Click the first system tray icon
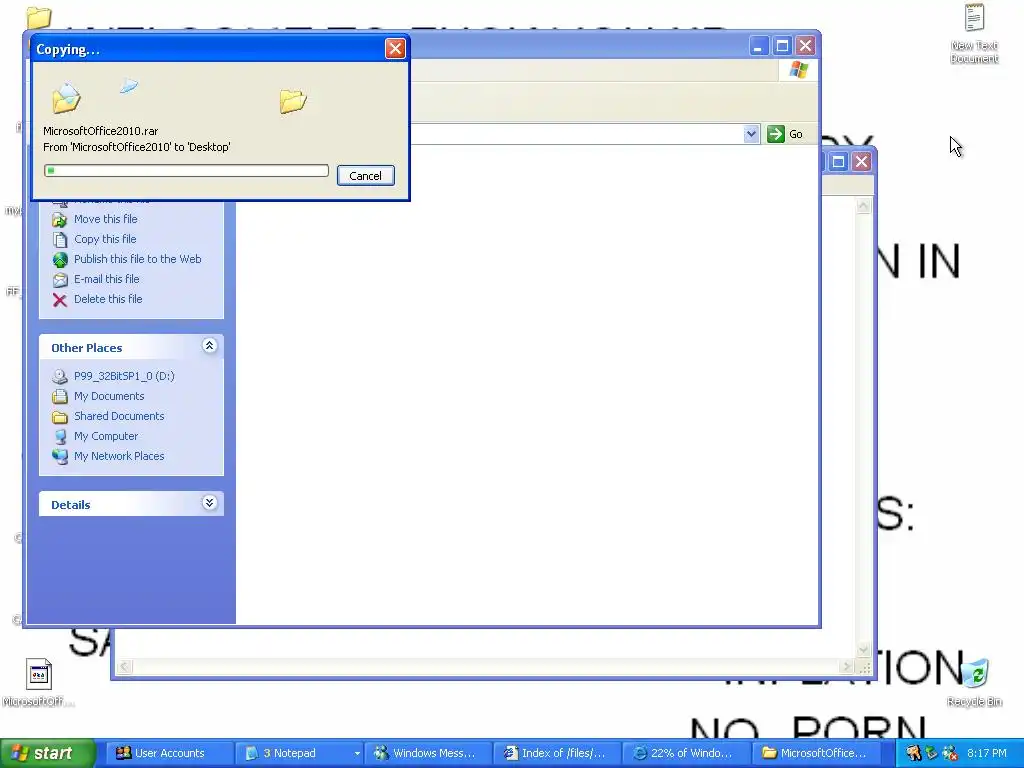The width and height of the screenshot is (1024, 768). (913, 753)
